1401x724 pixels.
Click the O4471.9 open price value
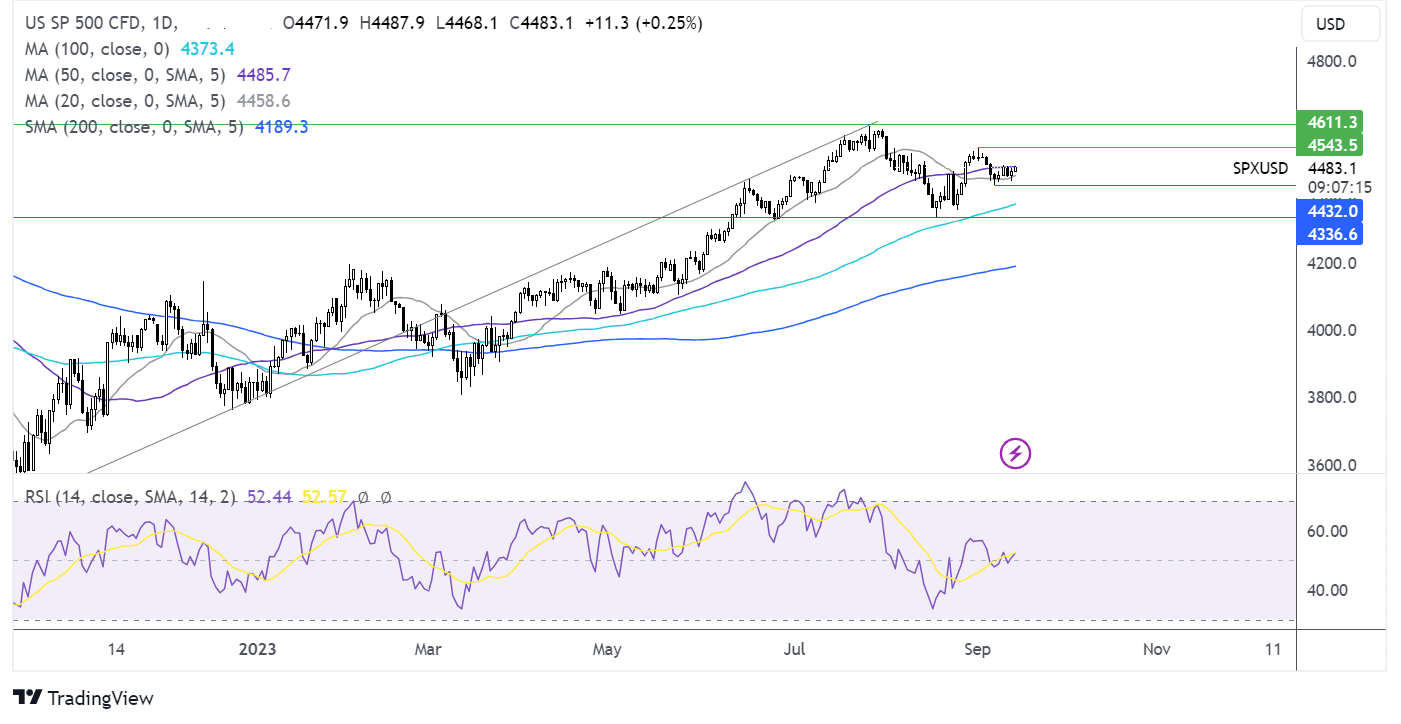pyautogui.click(x=316, y=22)
